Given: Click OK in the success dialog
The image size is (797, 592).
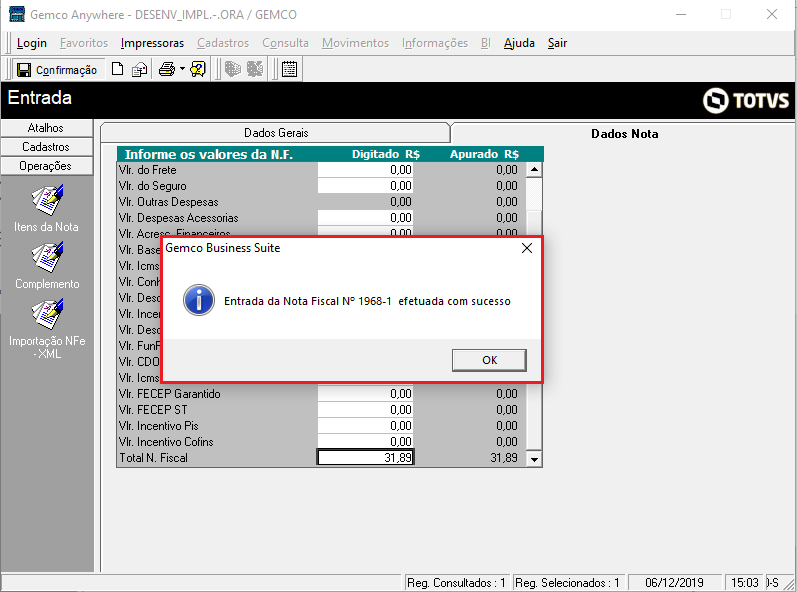Looking at the screenshot, I should 489,360.
